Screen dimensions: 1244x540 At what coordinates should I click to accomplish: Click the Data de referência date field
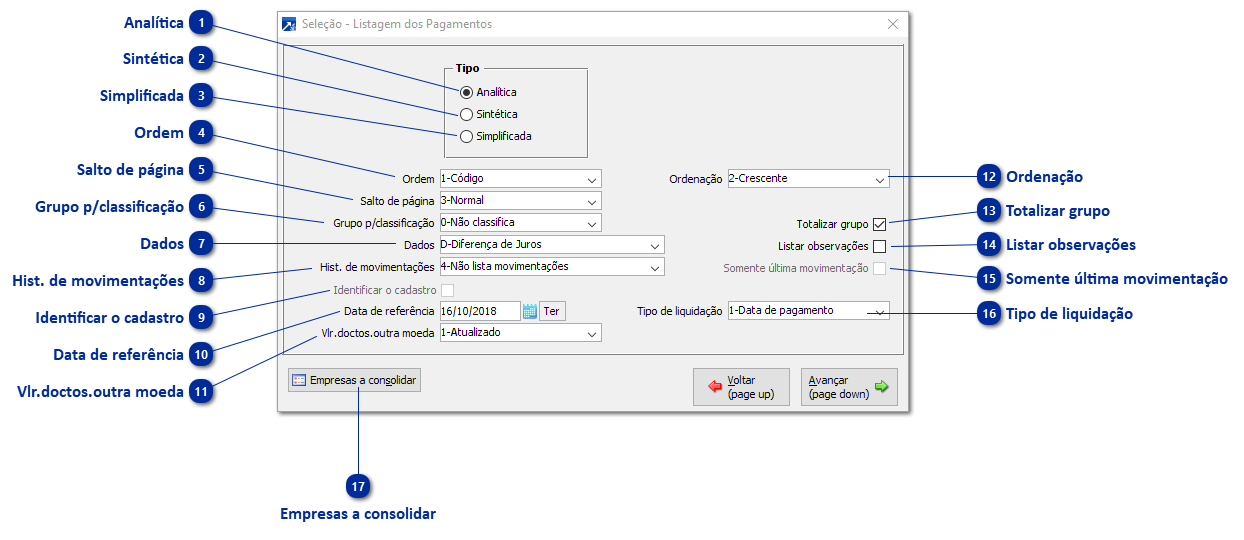click(479, 311)
